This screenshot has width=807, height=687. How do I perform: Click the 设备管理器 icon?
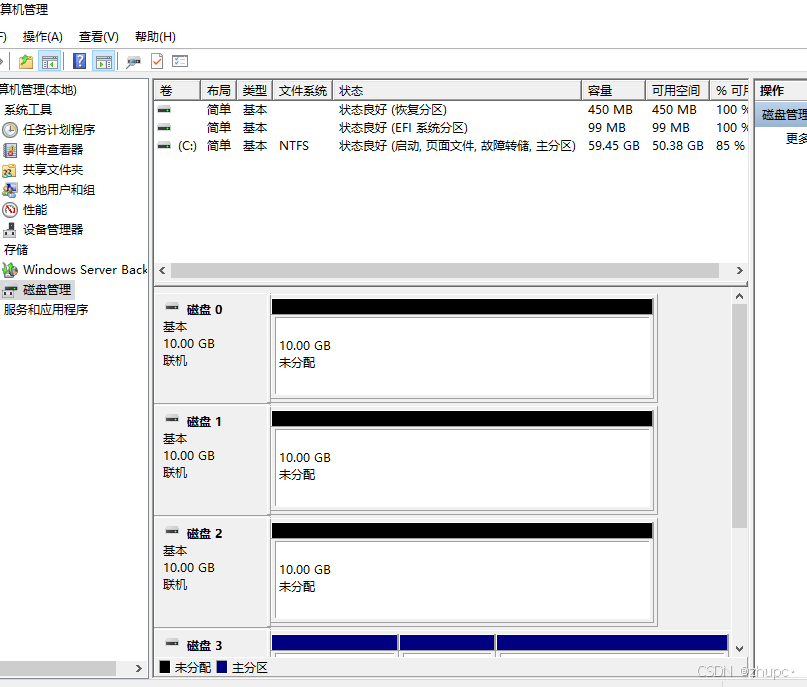10,230
